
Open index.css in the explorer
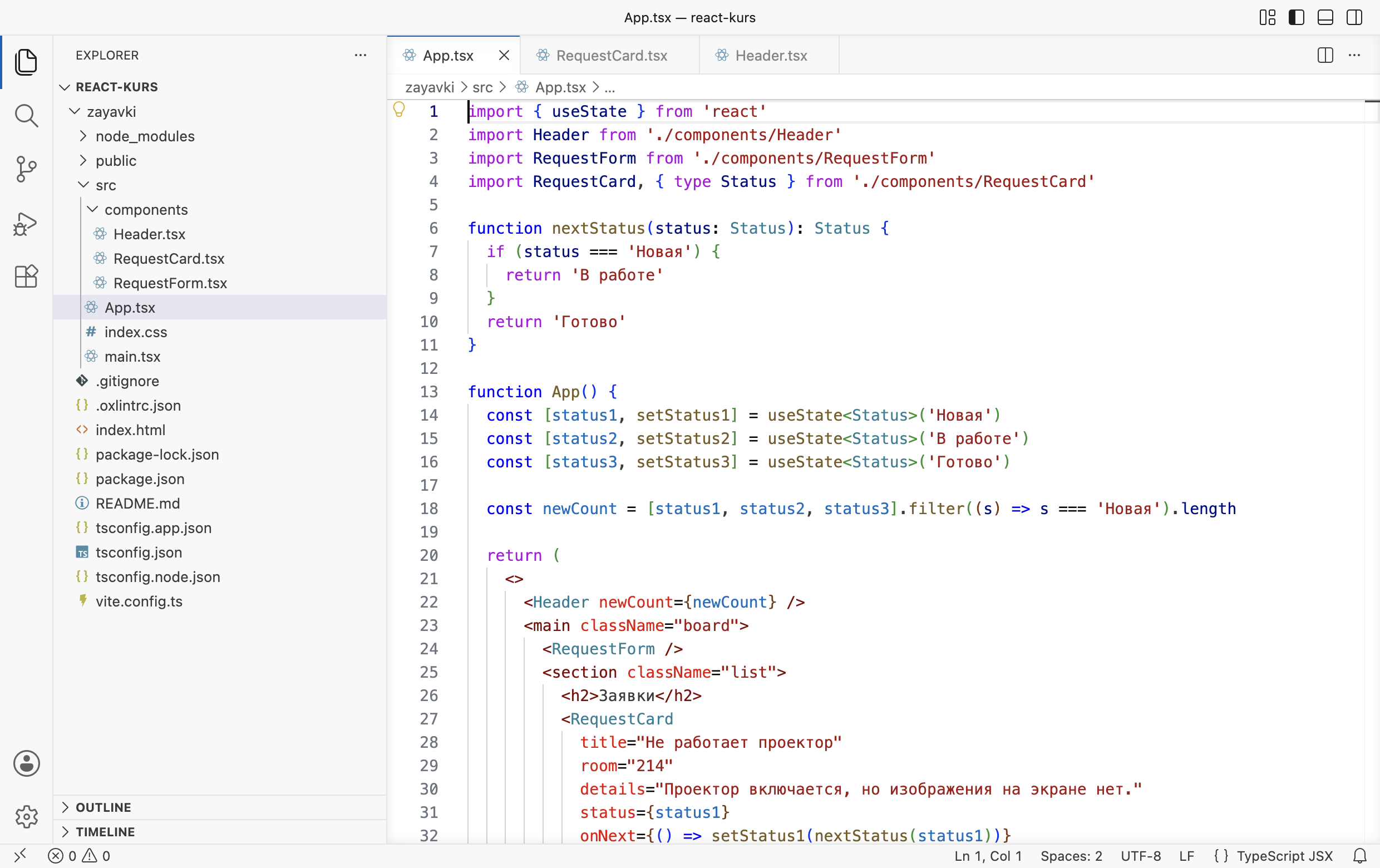click(220, 332)
